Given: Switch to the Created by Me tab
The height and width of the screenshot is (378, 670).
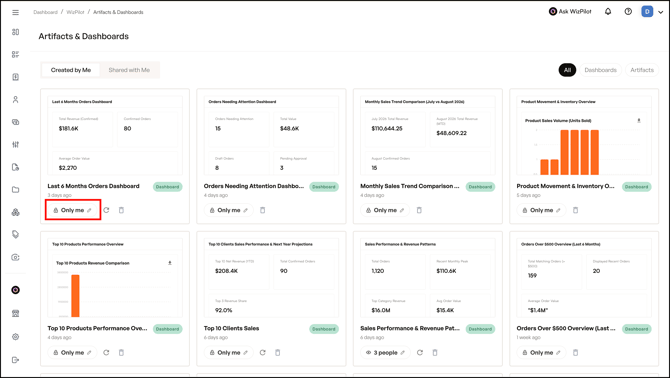Looking at the screenshot, I should (x=71, y=70).
